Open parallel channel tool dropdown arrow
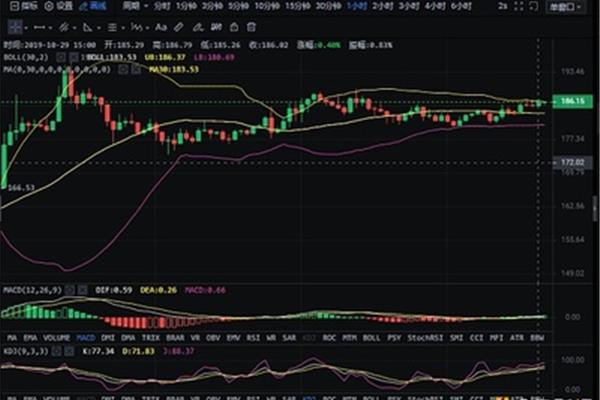This screenshot has height=400, width=600. [74, 28]
